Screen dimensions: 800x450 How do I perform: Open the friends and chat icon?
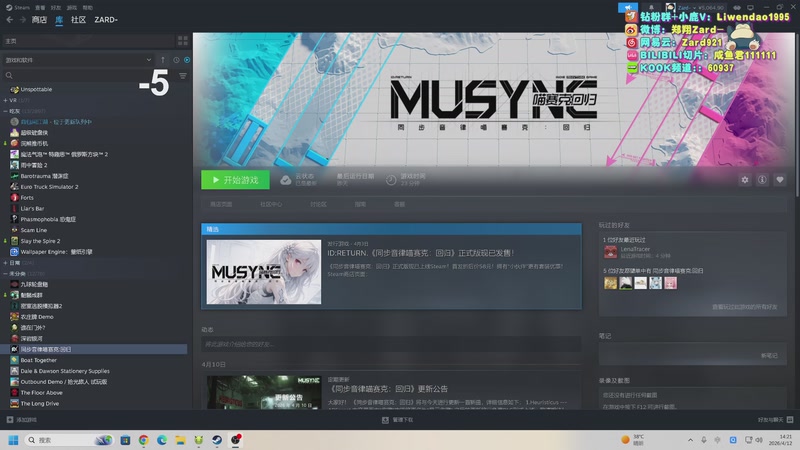pos(790,419)
